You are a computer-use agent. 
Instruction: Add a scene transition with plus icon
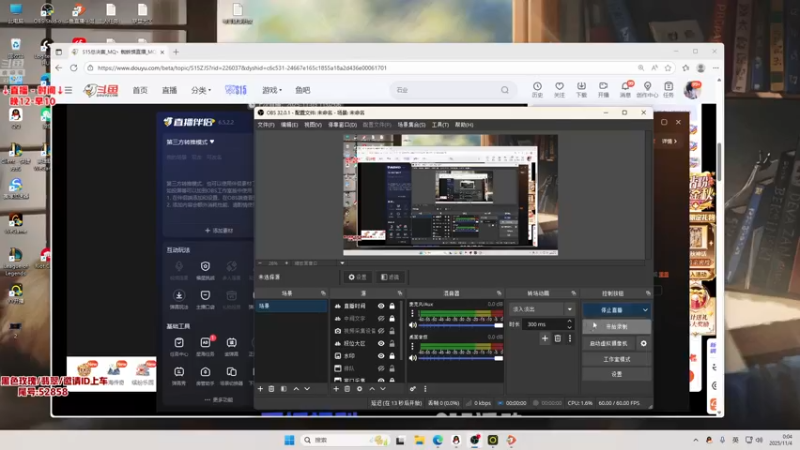(x=545, y=338)
